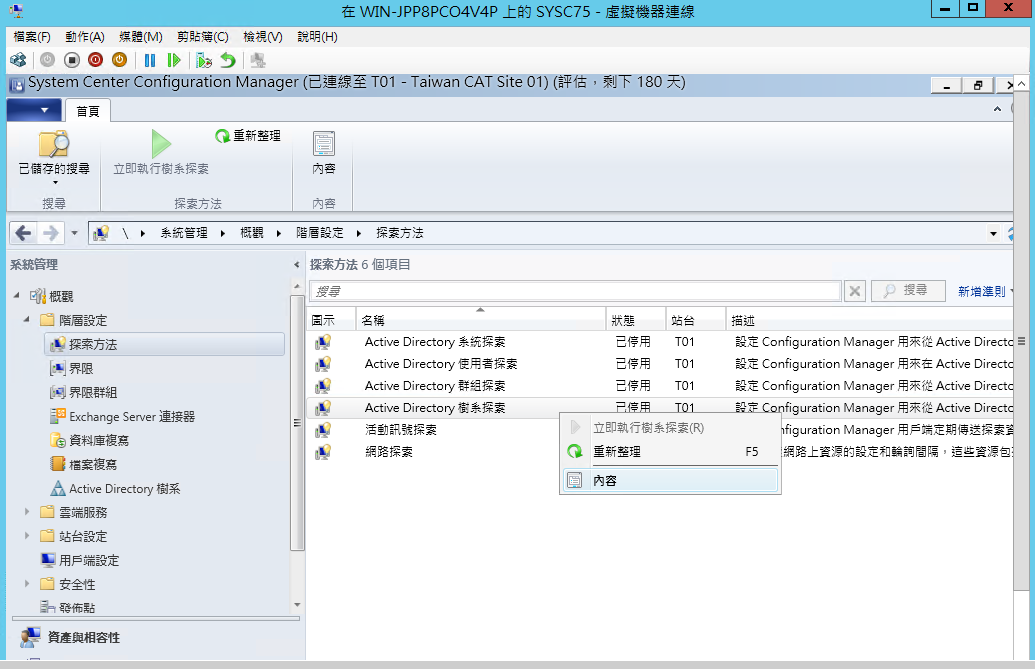Open the blue application menu dropdown
The width and height of the screenshot is (1035, 669).
click(34, 110)
